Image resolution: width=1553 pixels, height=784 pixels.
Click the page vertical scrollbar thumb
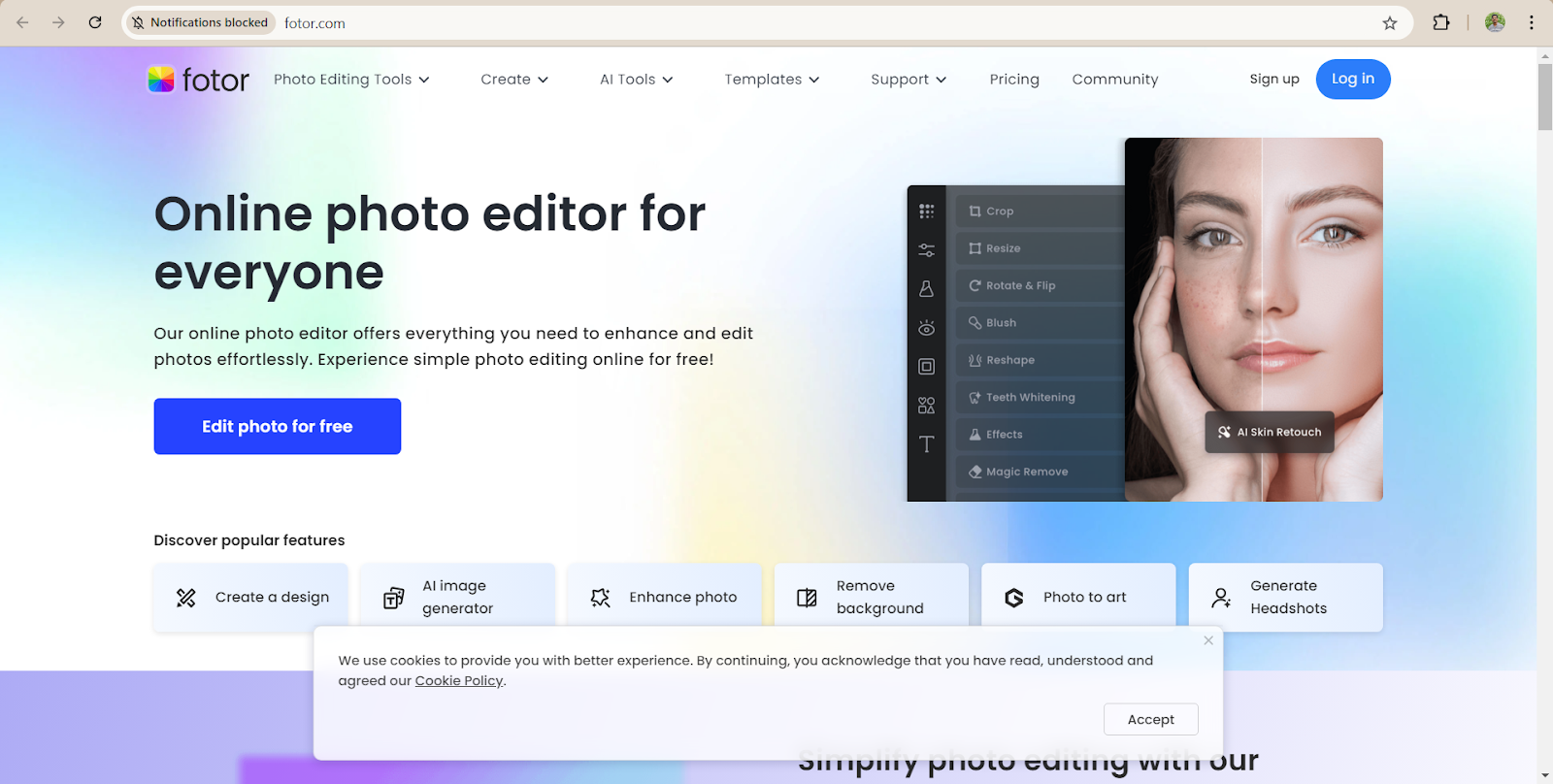pos(1545,96)
